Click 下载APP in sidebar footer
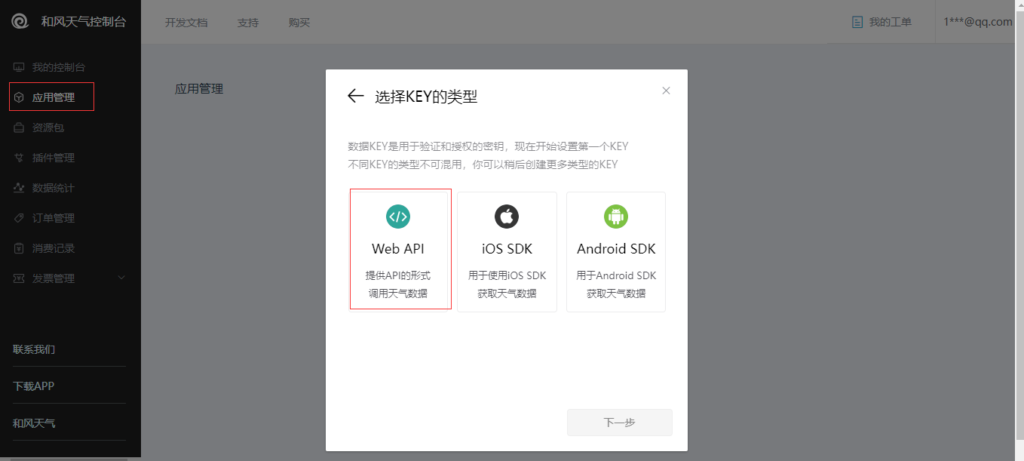 tap(34, 386)
